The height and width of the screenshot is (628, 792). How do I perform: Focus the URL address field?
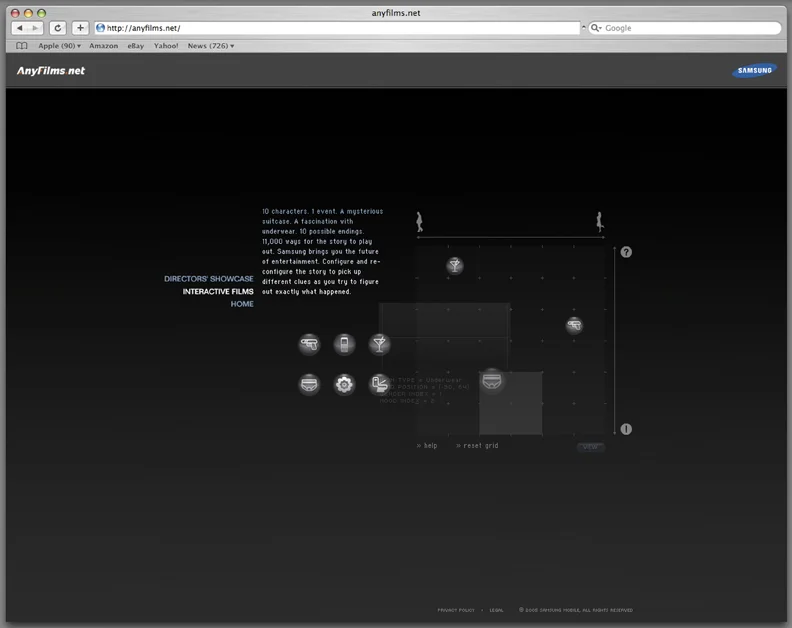(x=337, y=28)
